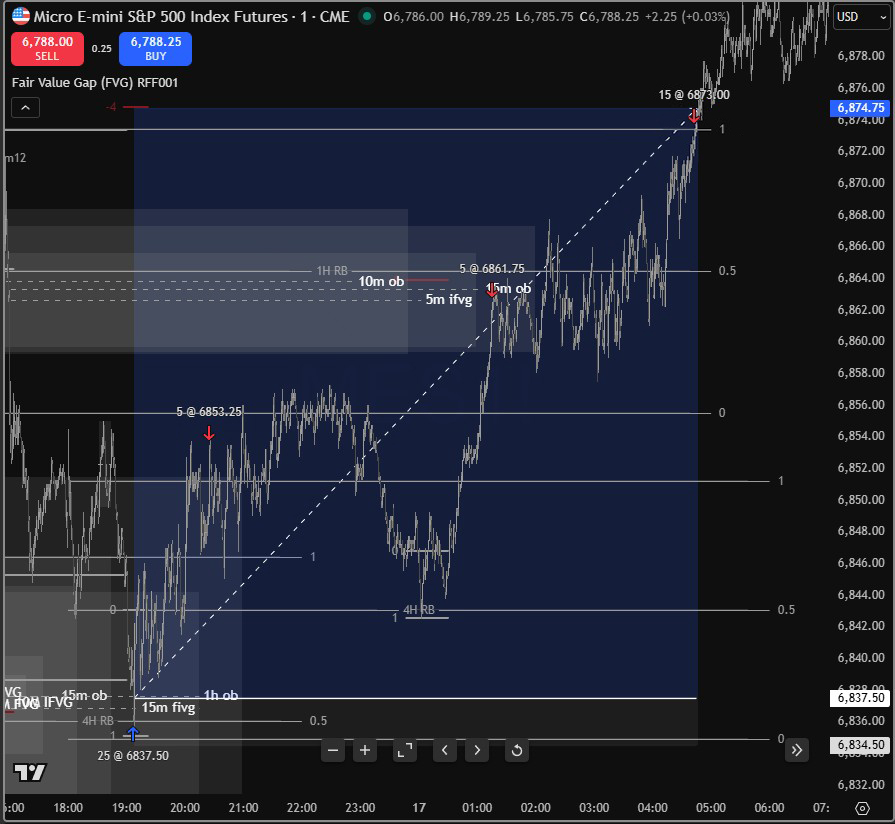Select the red sell arrow at 6873.00

694,116
